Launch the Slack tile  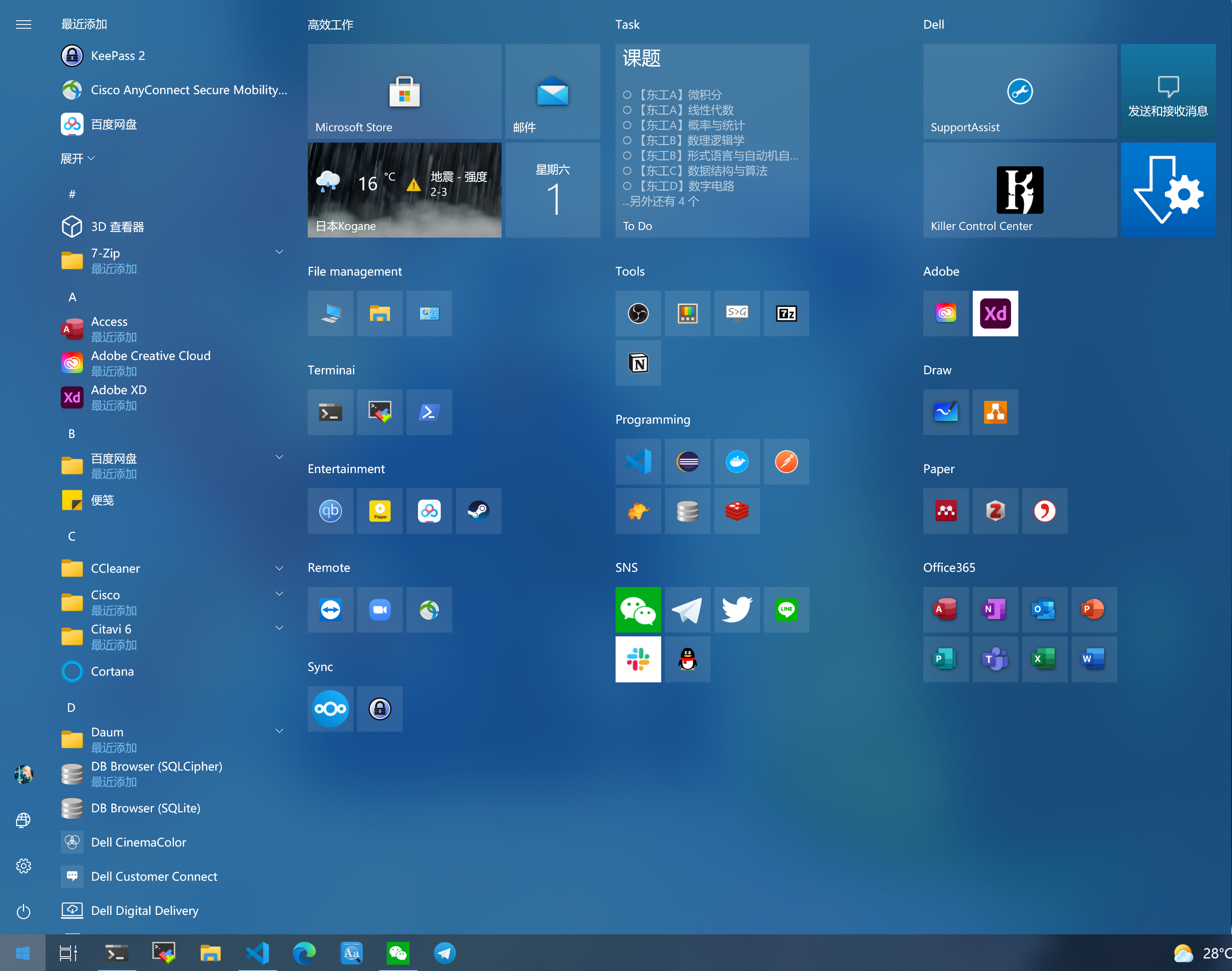(x=638, y=660)
